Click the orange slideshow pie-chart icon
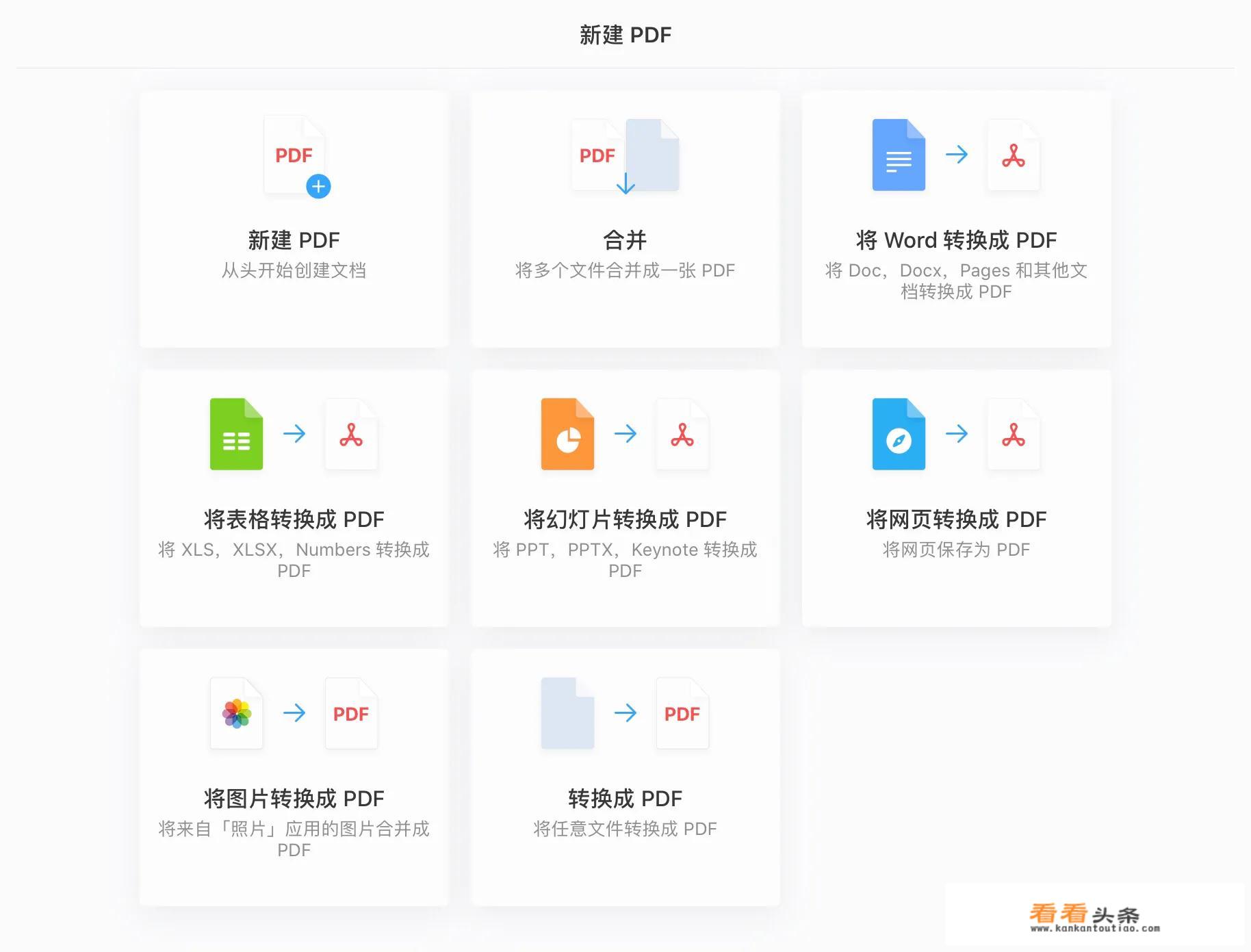 [567, 434]
